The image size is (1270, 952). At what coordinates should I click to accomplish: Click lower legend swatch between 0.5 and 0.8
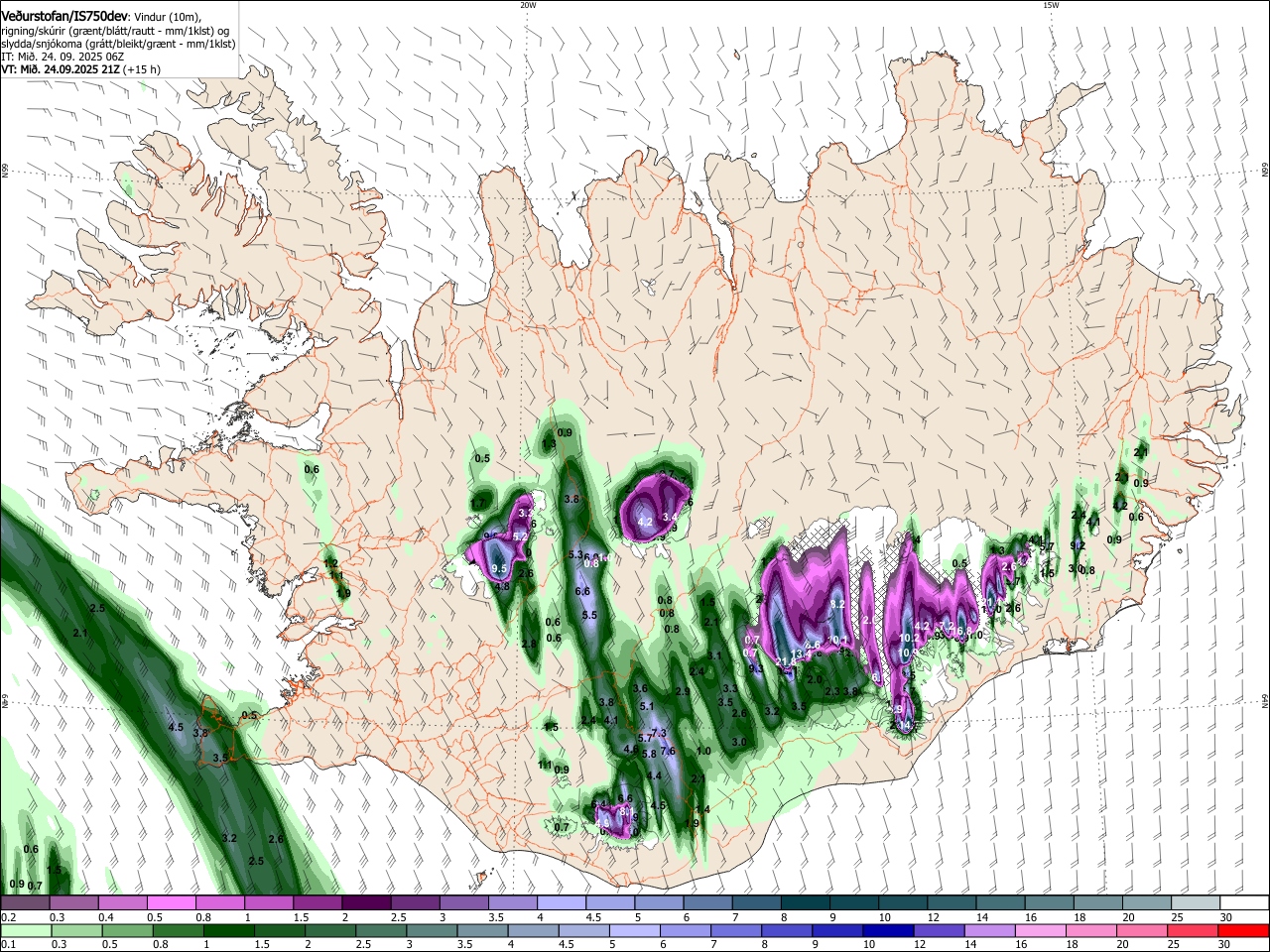(125, 930)
